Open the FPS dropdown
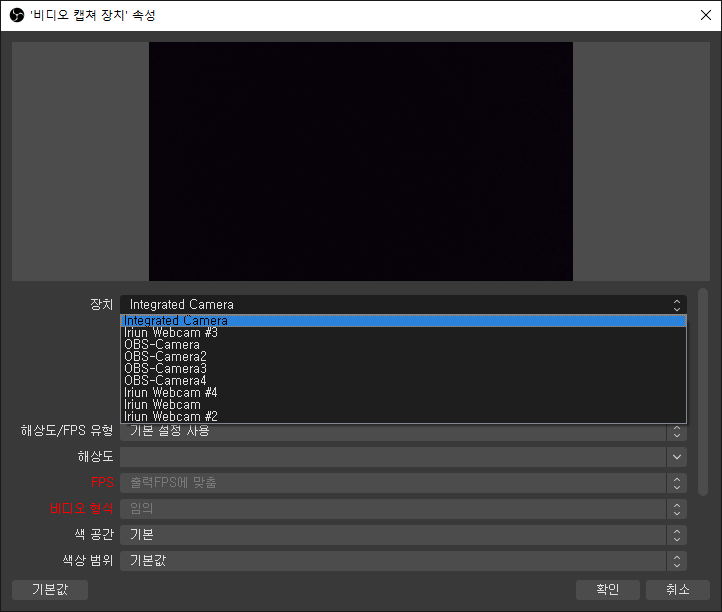The image size is (722, 612). 403,483
